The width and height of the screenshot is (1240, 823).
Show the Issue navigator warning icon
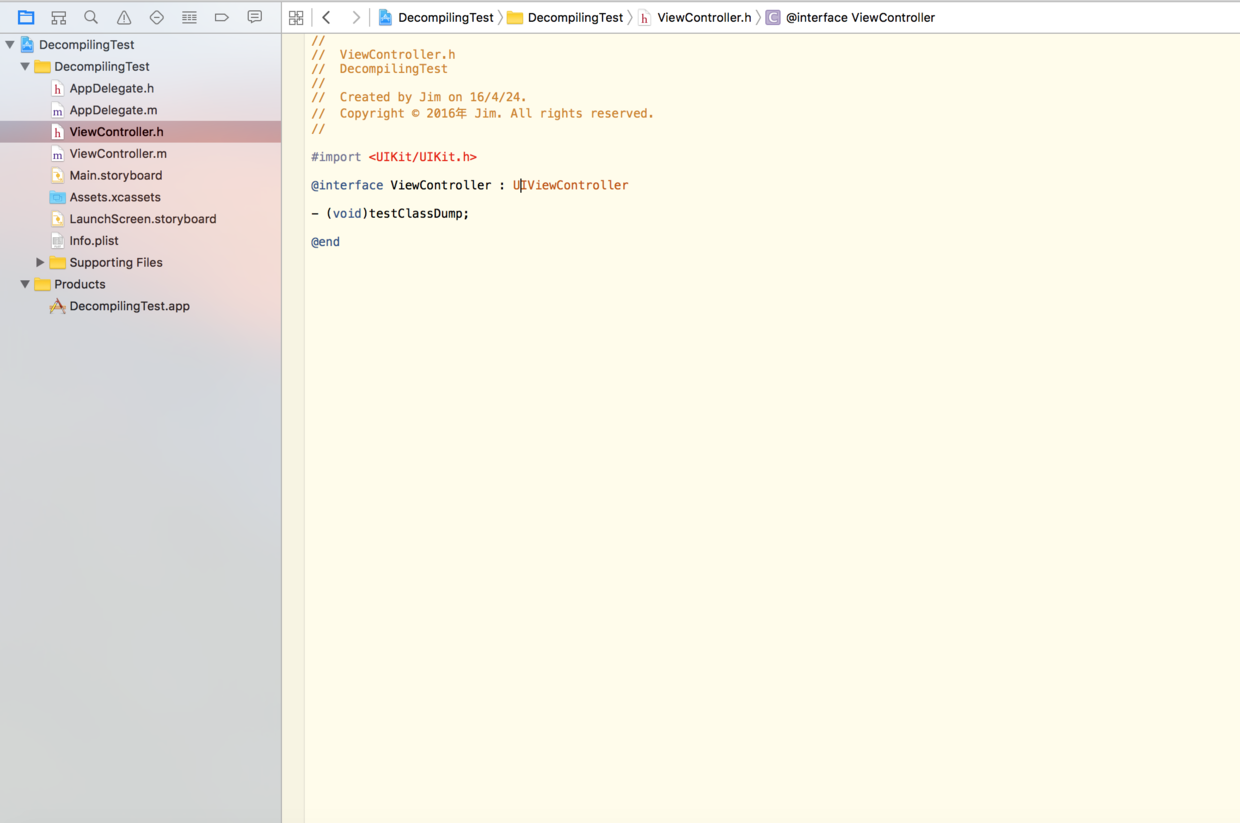[124, 17]
